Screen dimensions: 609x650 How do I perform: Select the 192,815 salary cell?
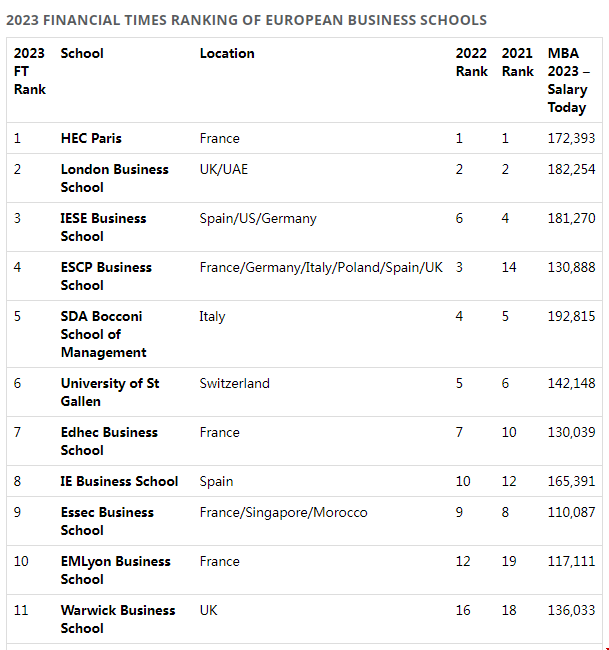click(x=571, y=316)
